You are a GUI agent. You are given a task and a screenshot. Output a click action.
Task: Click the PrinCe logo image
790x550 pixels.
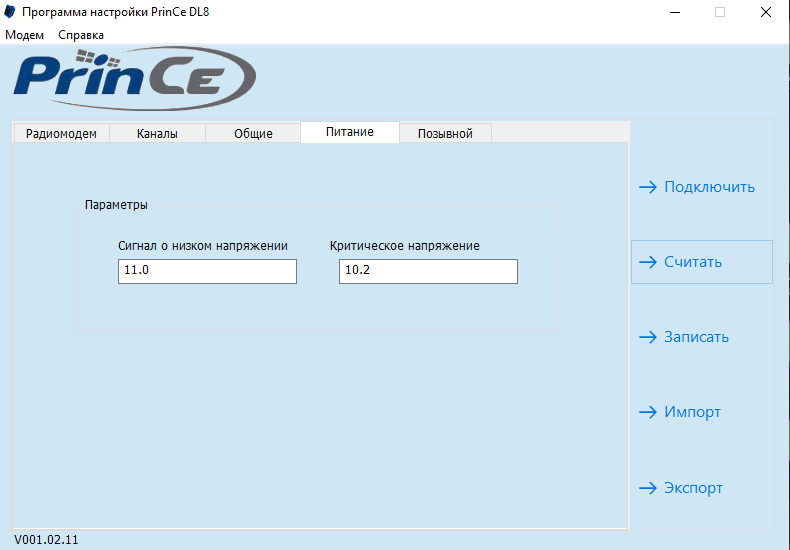(135, 78)
